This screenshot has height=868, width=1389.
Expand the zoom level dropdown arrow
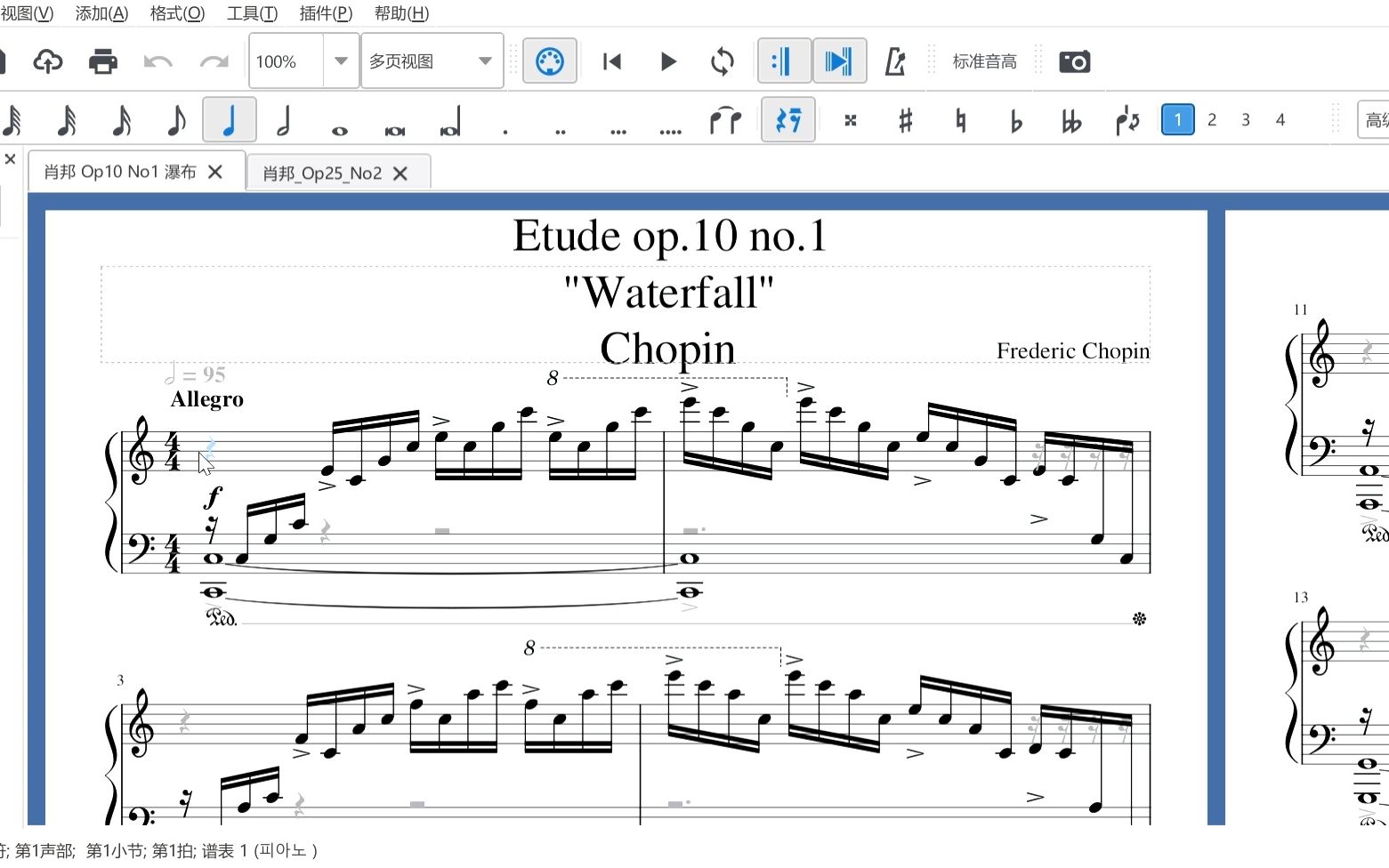point(341,61)
